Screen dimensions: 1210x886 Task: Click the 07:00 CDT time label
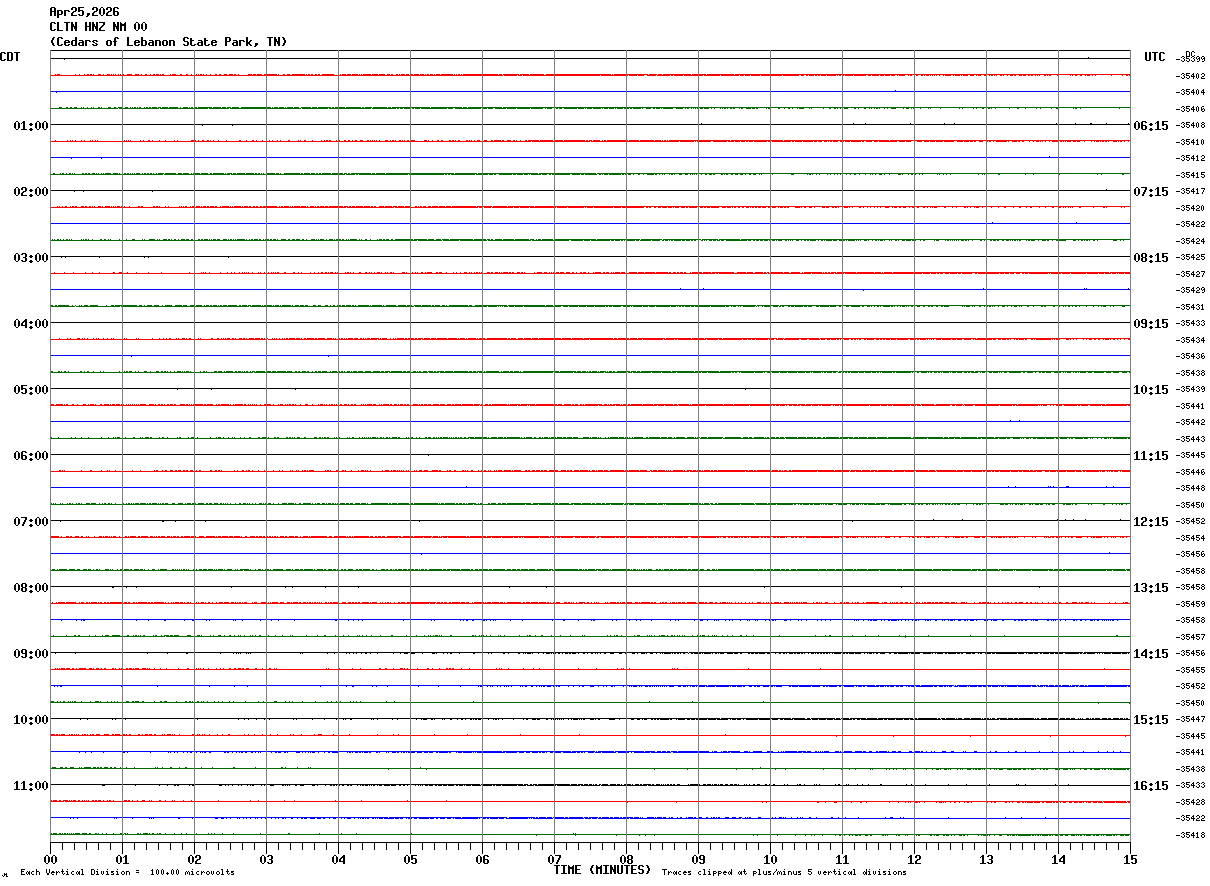click(31, 521)
